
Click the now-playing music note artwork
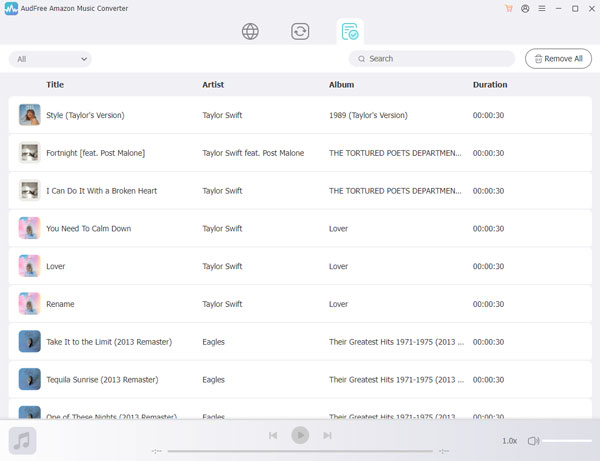[23, 441]
